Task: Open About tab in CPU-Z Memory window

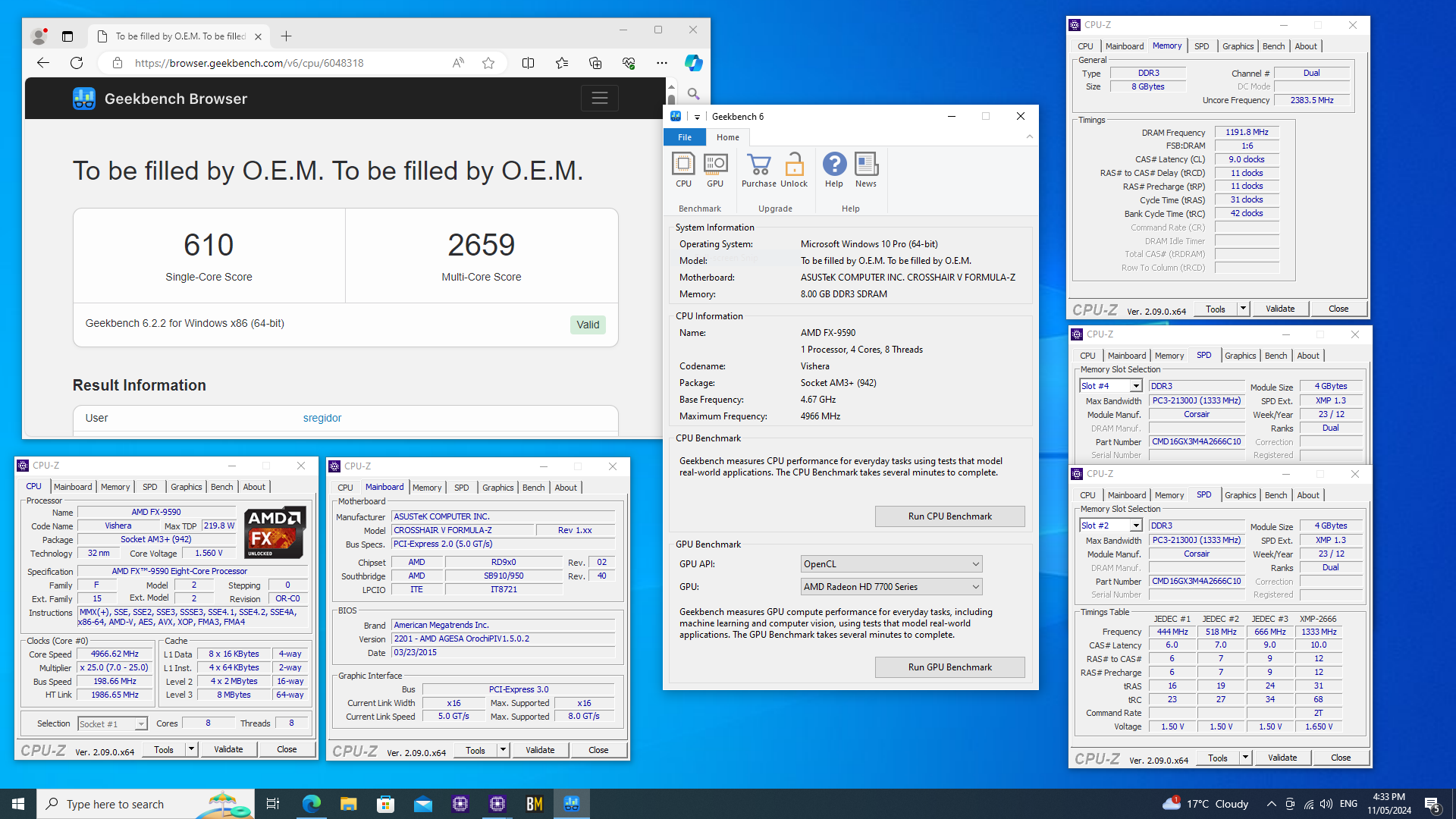Action: [x=1306, y=46]
